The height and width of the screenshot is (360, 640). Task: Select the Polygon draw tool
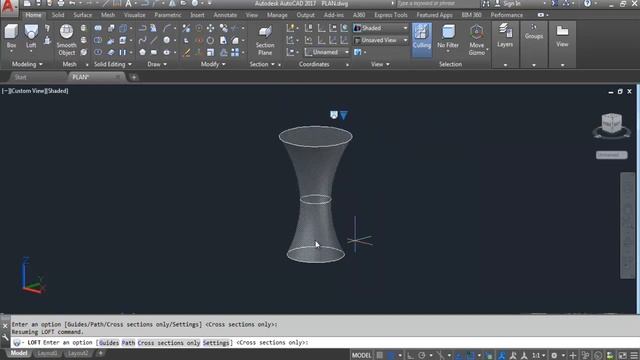pos(142,52)
